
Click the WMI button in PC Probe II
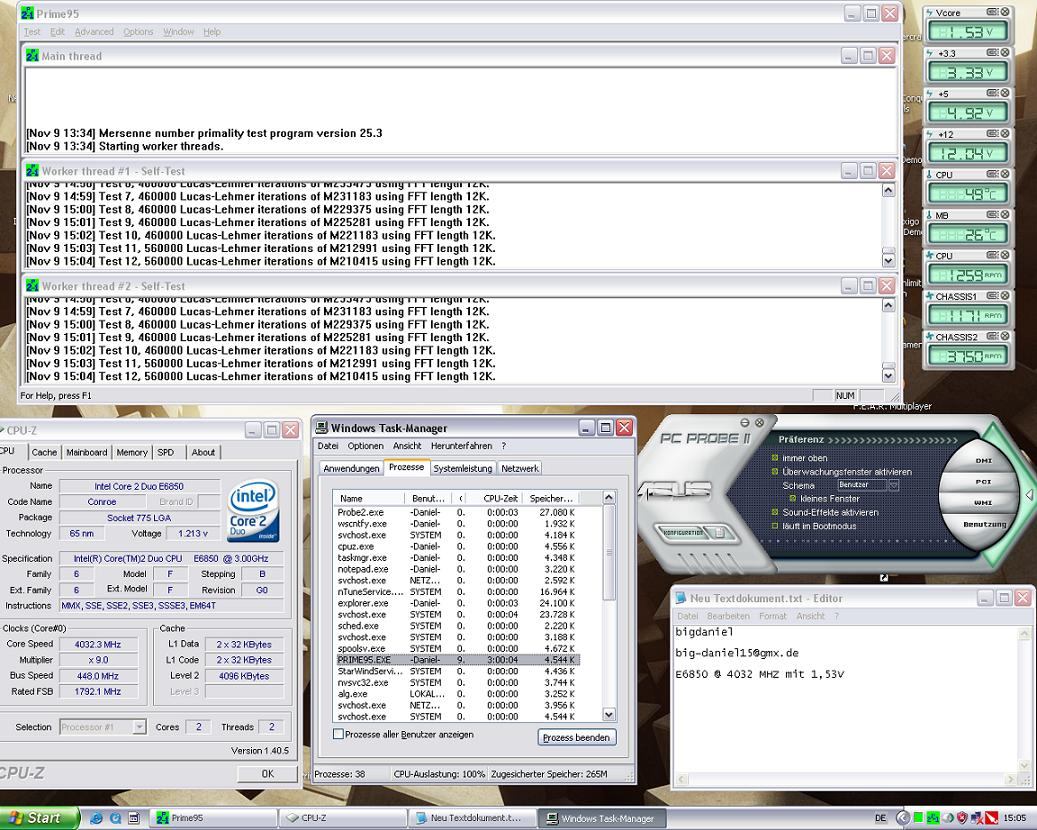(x=983, y=503)
